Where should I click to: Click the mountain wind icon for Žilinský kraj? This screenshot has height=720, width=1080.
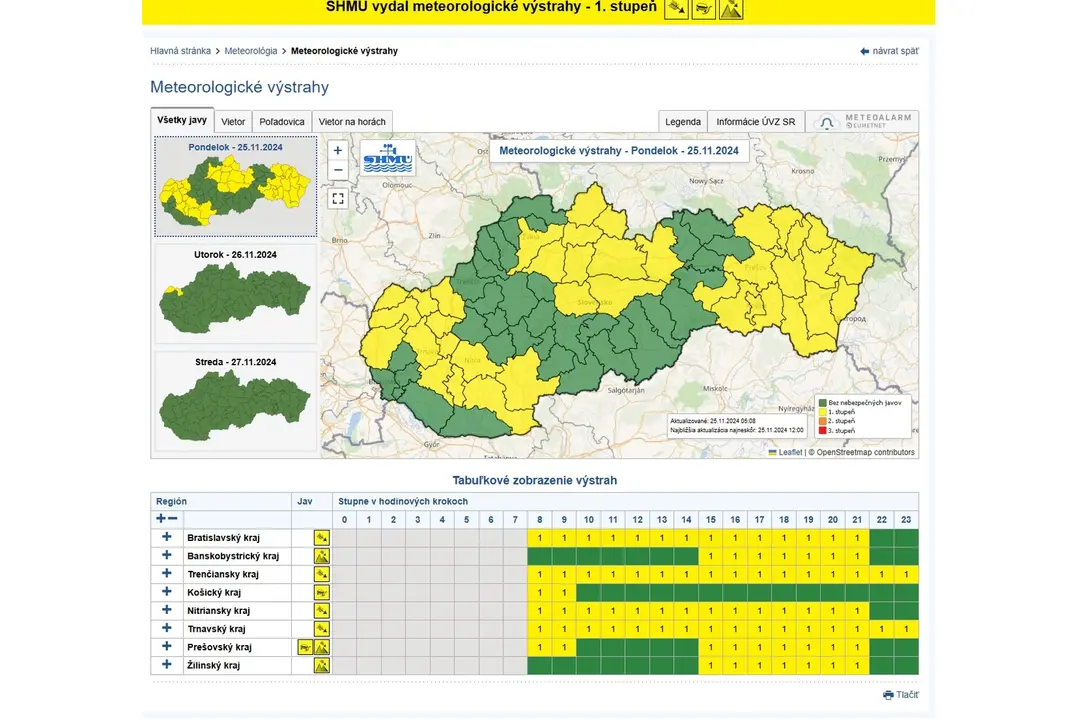(x=321, y=665)
